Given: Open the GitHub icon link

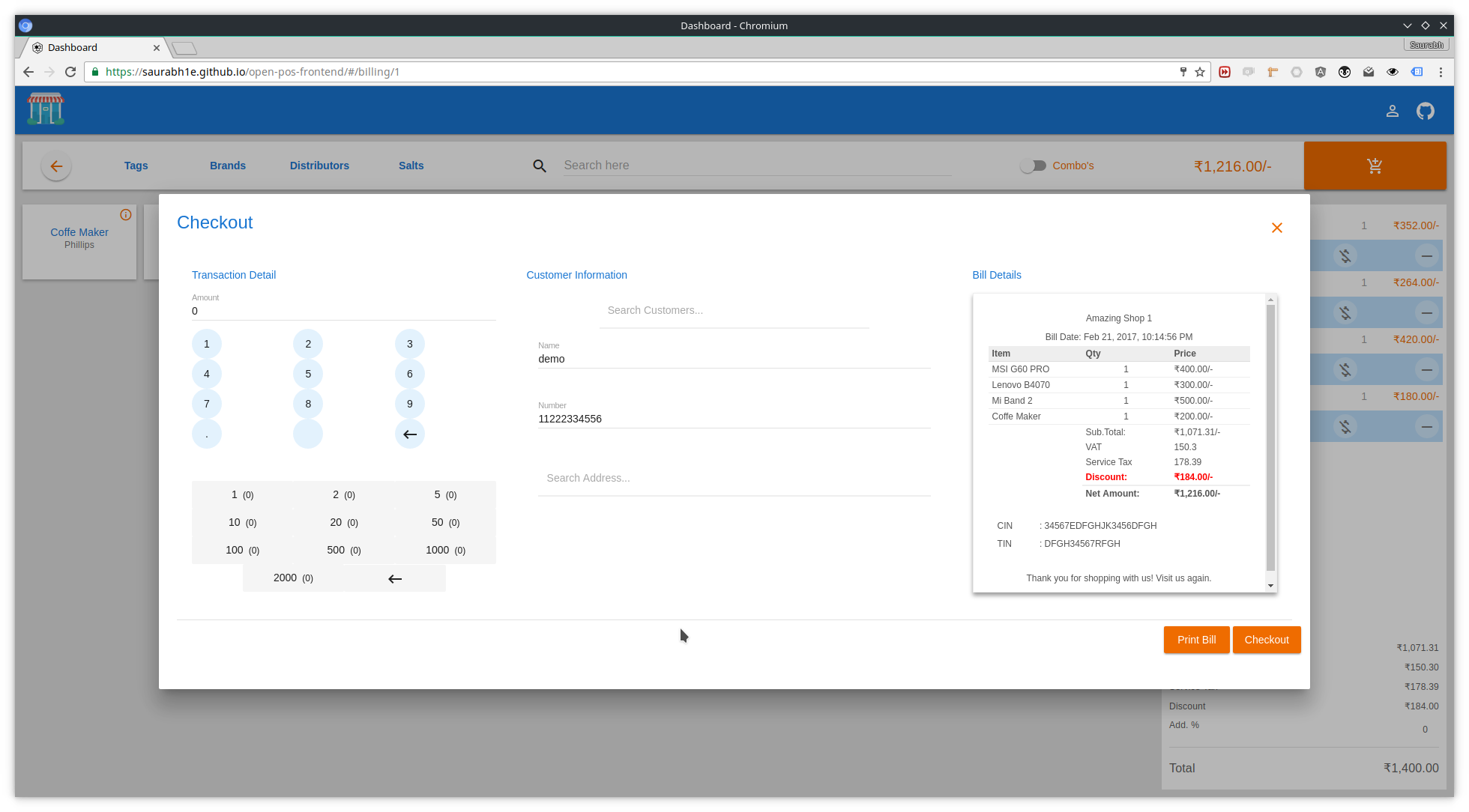Looking at the screenshot, I should (1425, 111).
